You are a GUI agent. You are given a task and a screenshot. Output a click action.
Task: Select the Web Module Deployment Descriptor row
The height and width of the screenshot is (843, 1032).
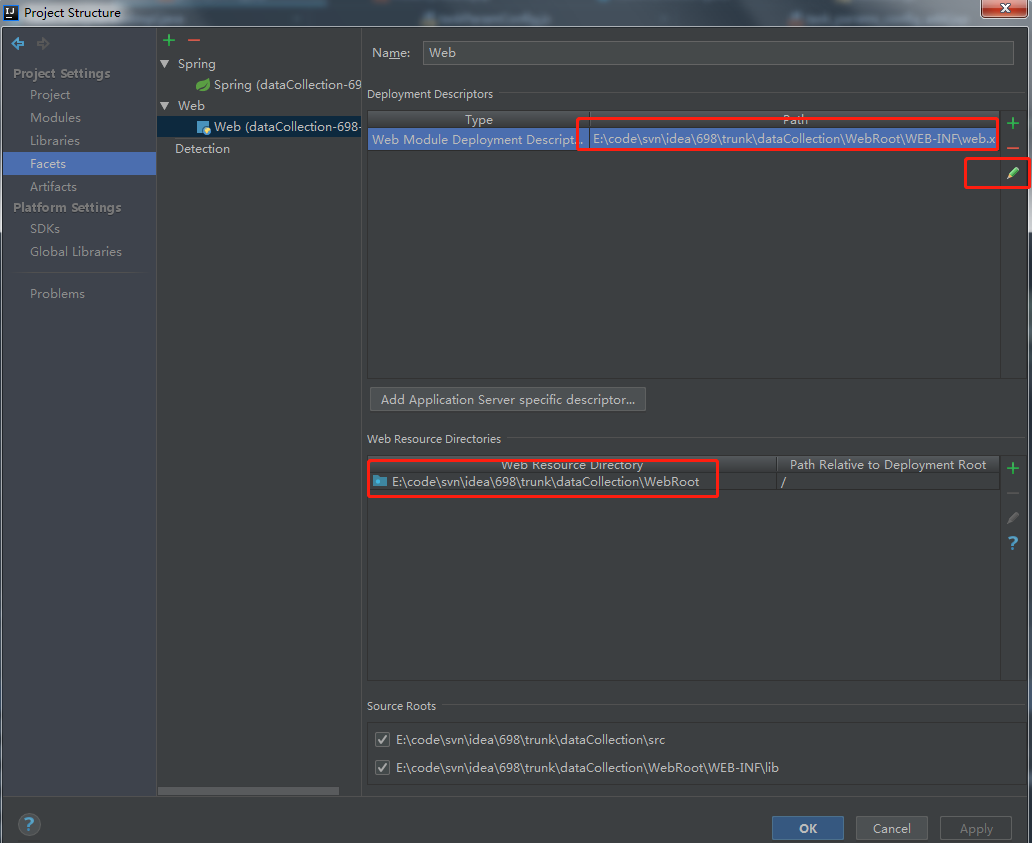[x=682, y=139]
